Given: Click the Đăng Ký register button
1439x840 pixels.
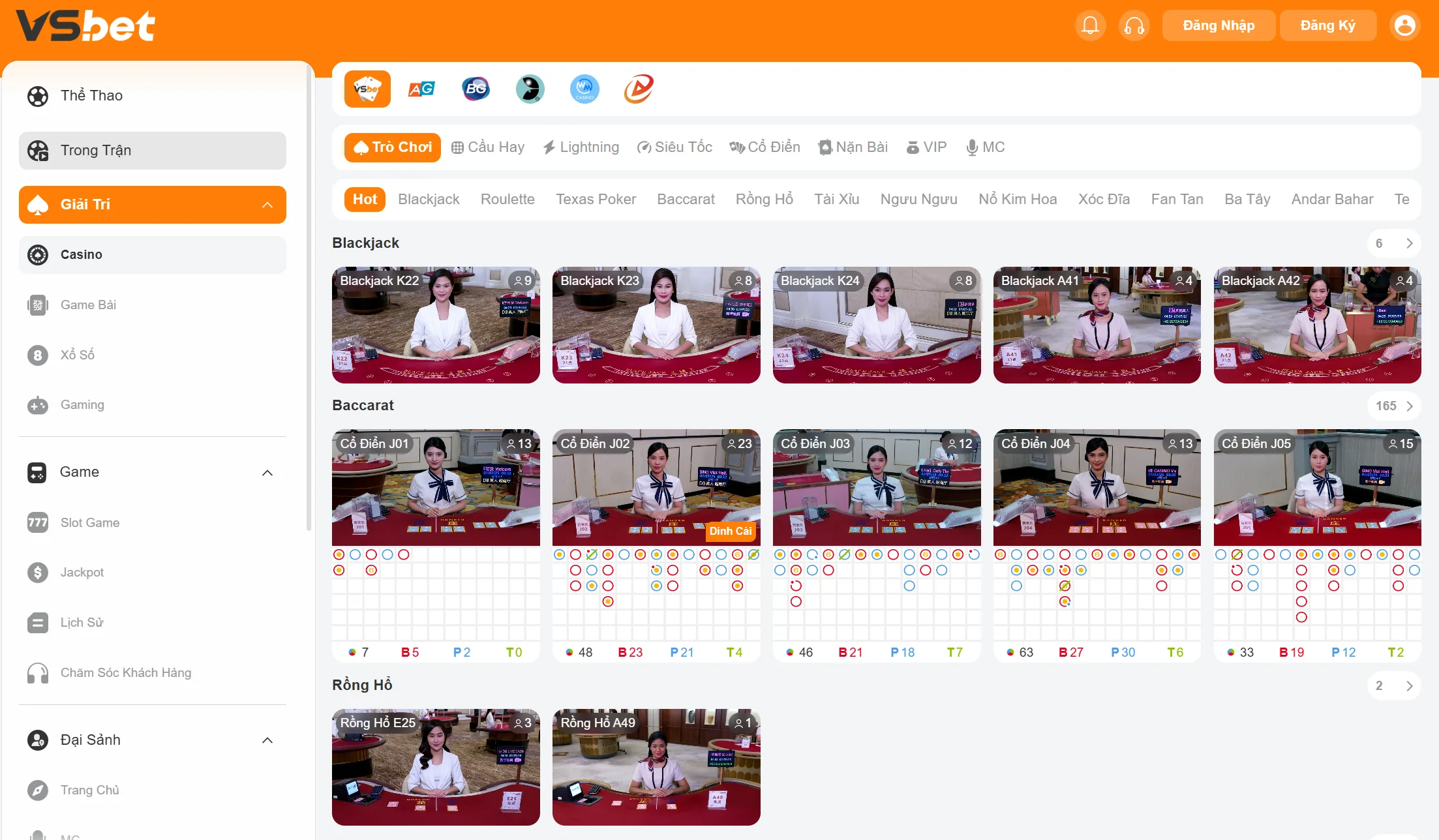Looking at the screenshot, I should click(1327, 25).
